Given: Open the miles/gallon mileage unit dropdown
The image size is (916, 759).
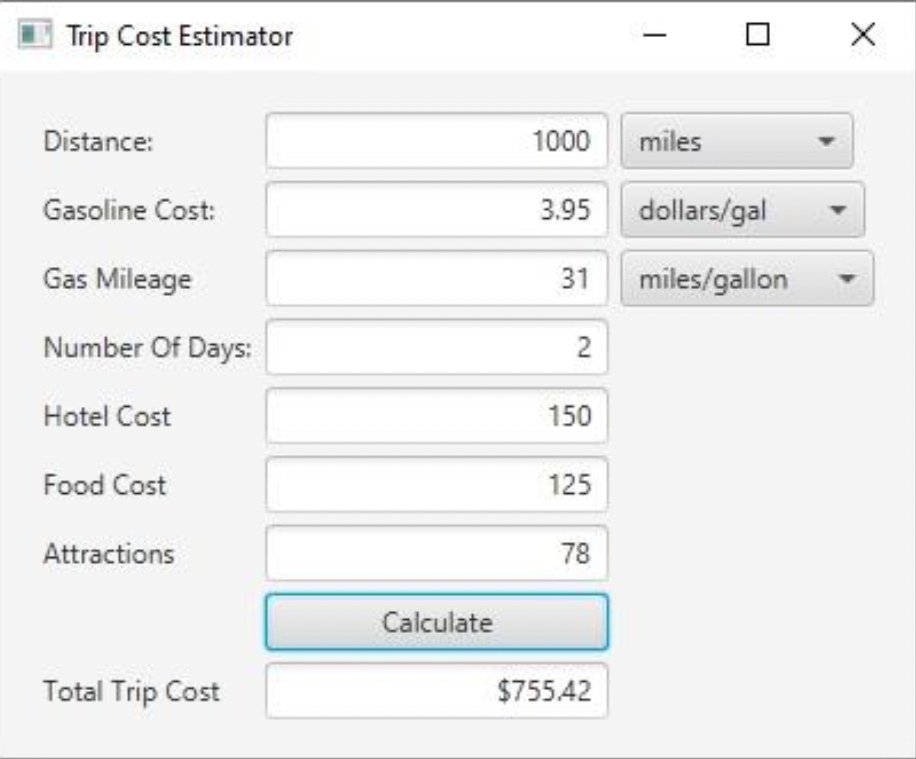Looking at the screenshot, I should point(747,278).
